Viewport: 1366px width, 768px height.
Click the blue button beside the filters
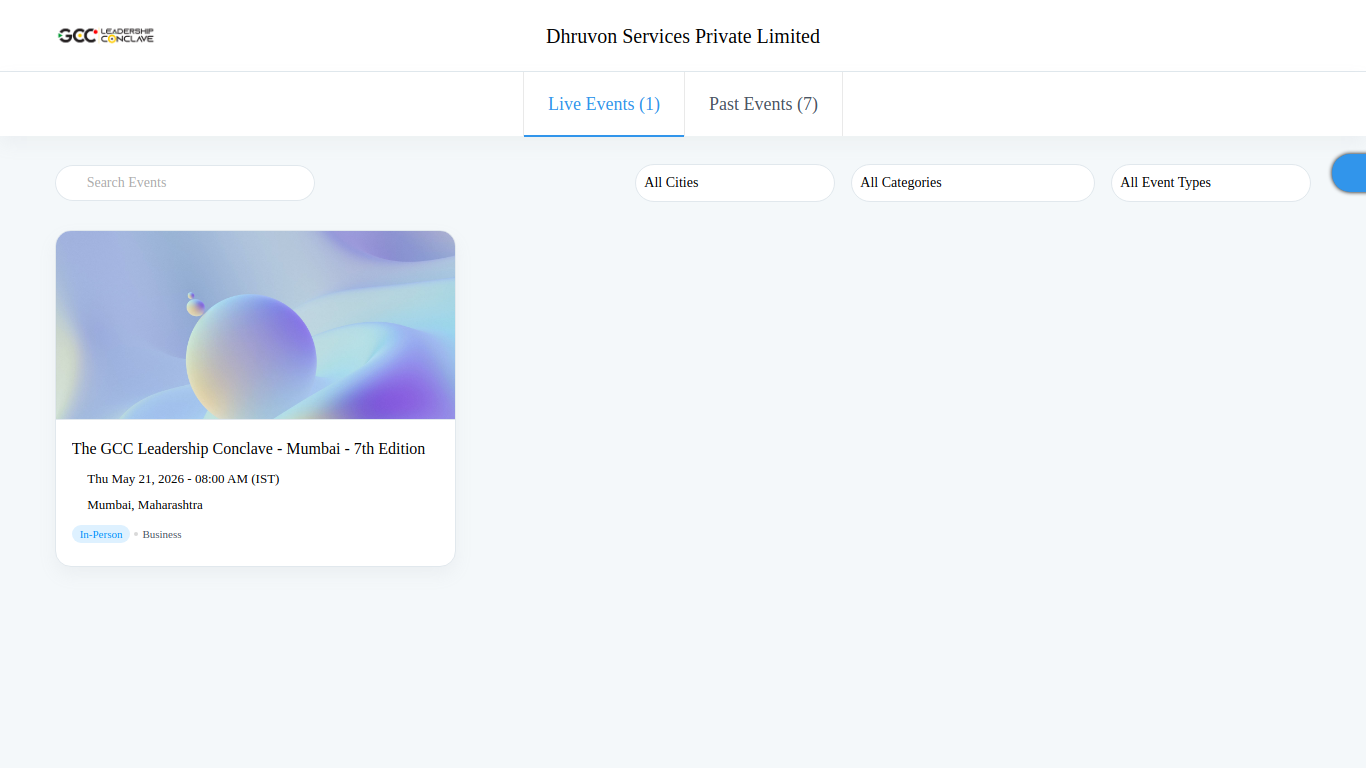(x=1349, y=173)
